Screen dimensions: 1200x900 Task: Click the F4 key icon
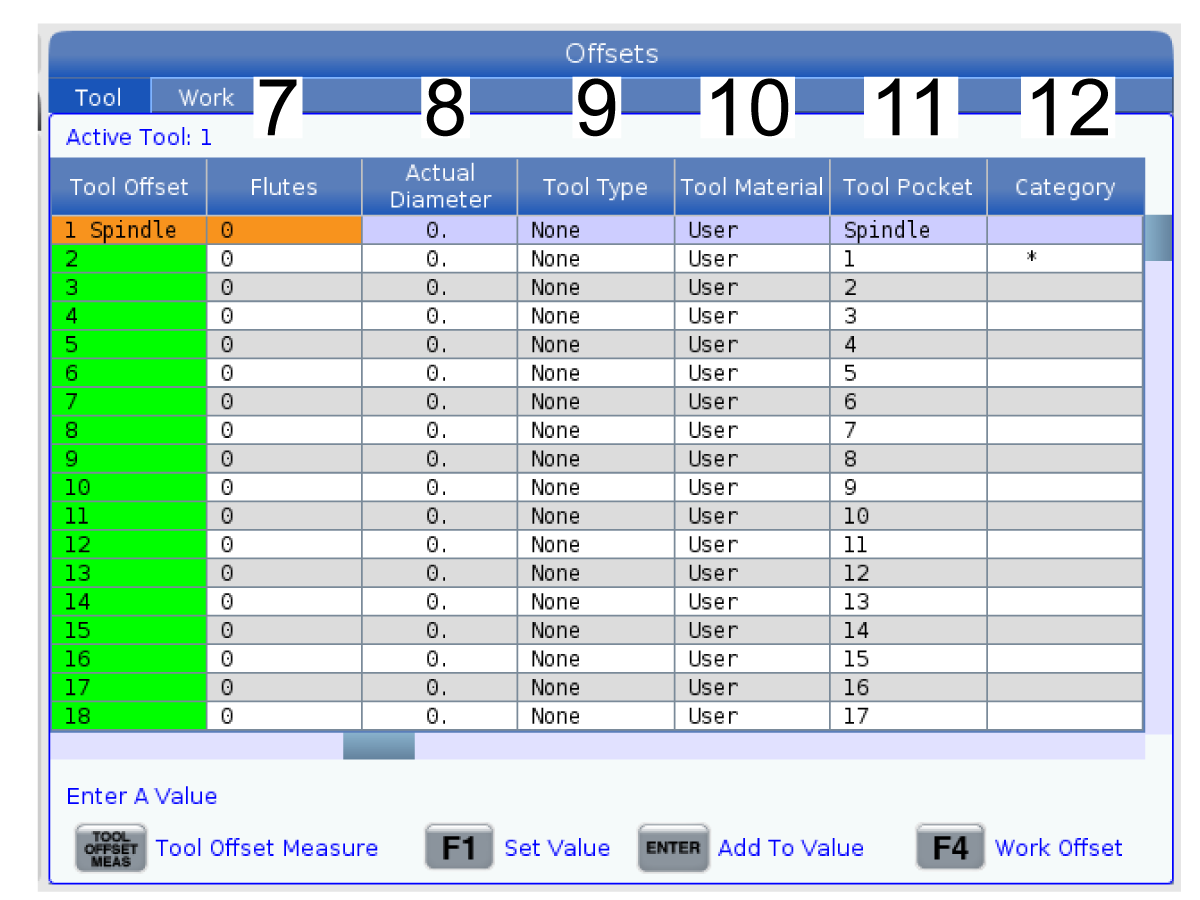point(951,848)
